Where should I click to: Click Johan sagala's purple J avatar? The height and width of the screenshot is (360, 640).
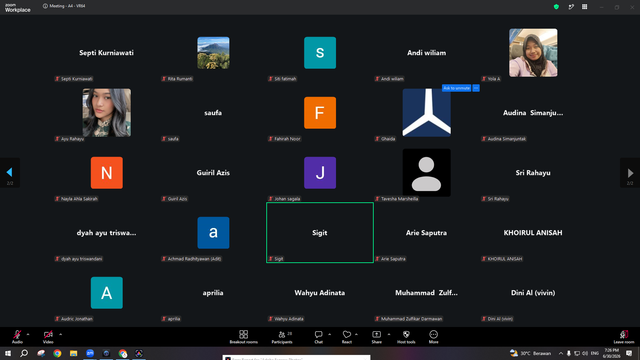pos(320,173)
